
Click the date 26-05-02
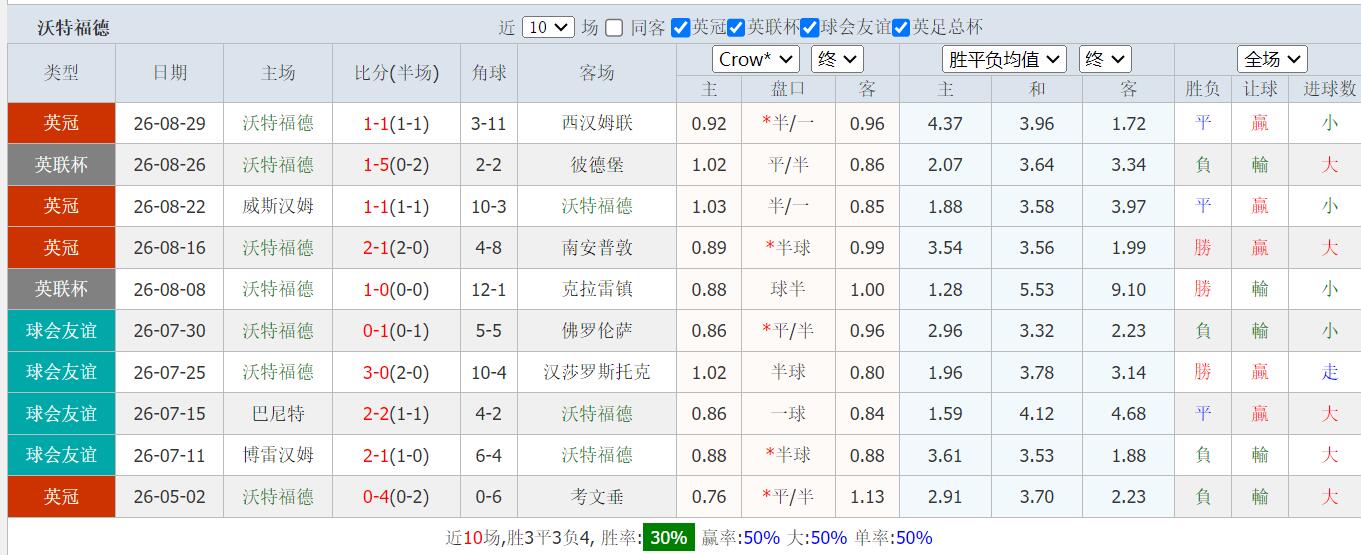(x=169, y=497)
